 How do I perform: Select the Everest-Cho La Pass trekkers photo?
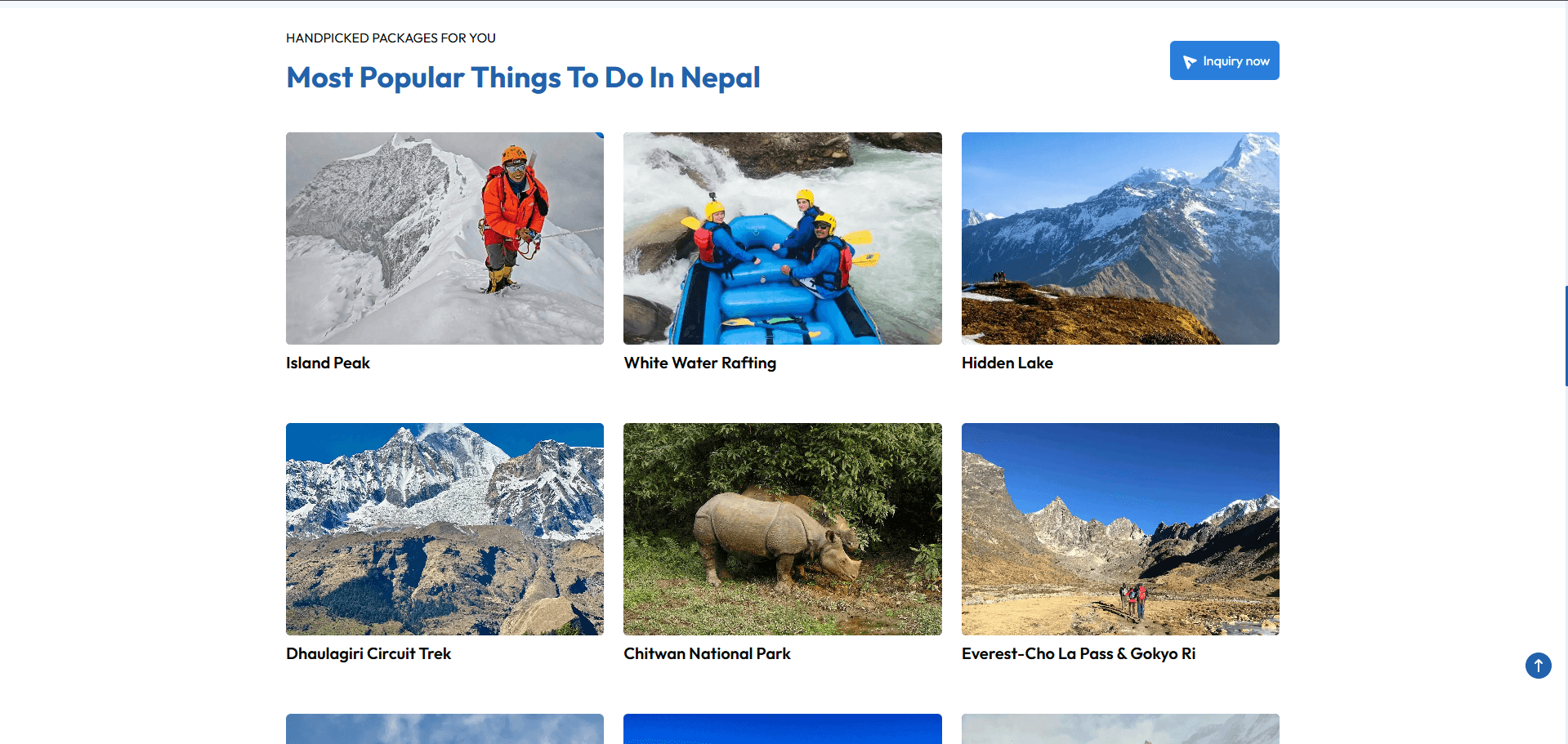click(1120, 529)
